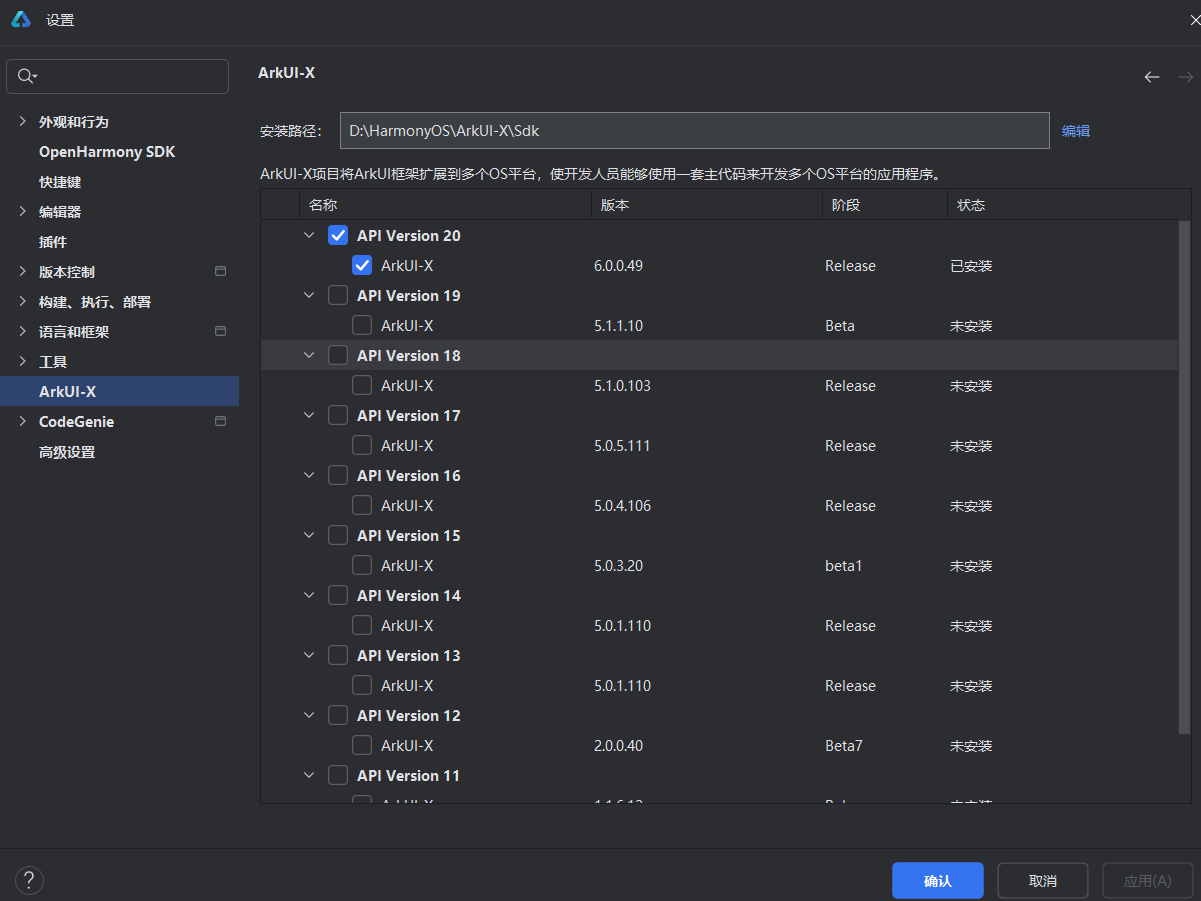Click the 安装路径 text field
This screenshot has height=901, width=1201.
[694, 130]
